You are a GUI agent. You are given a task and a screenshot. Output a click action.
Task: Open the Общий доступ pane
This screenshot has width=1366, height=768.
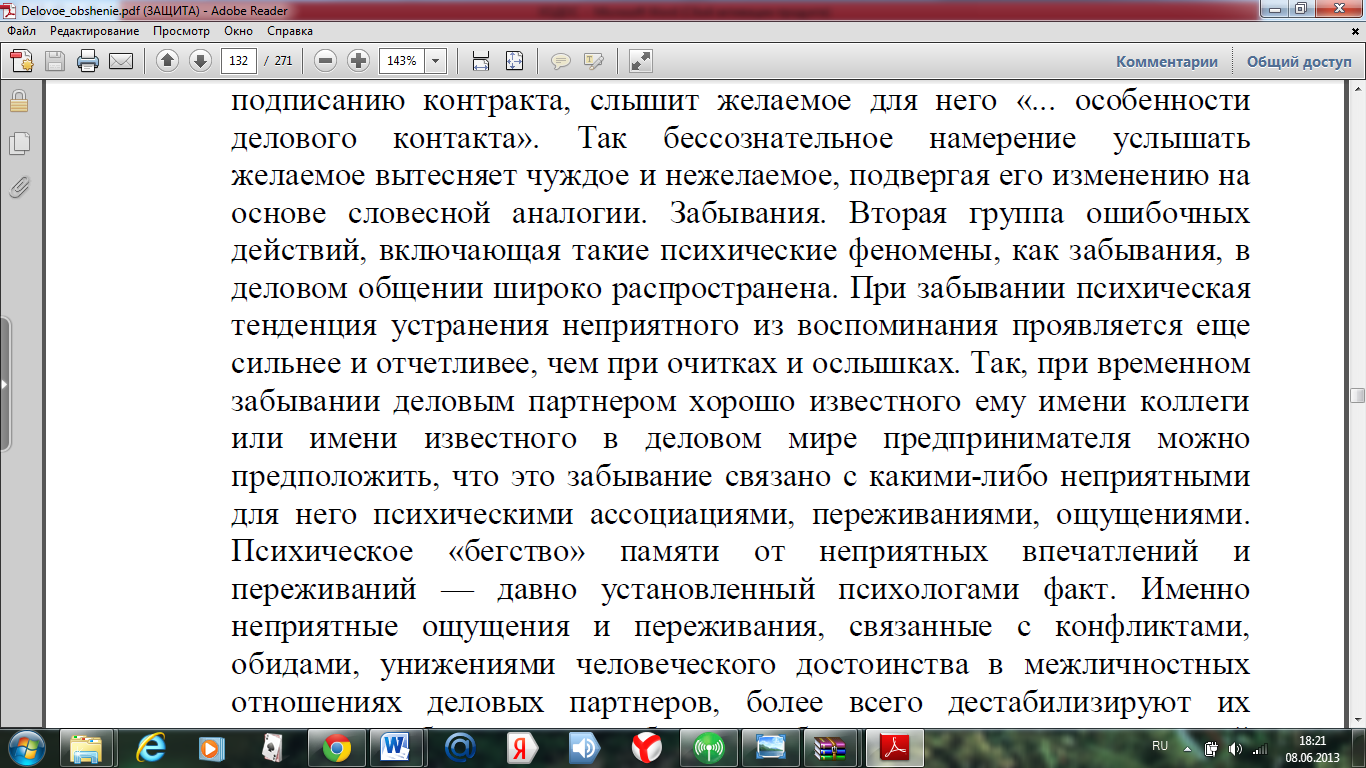[1299, 61]
